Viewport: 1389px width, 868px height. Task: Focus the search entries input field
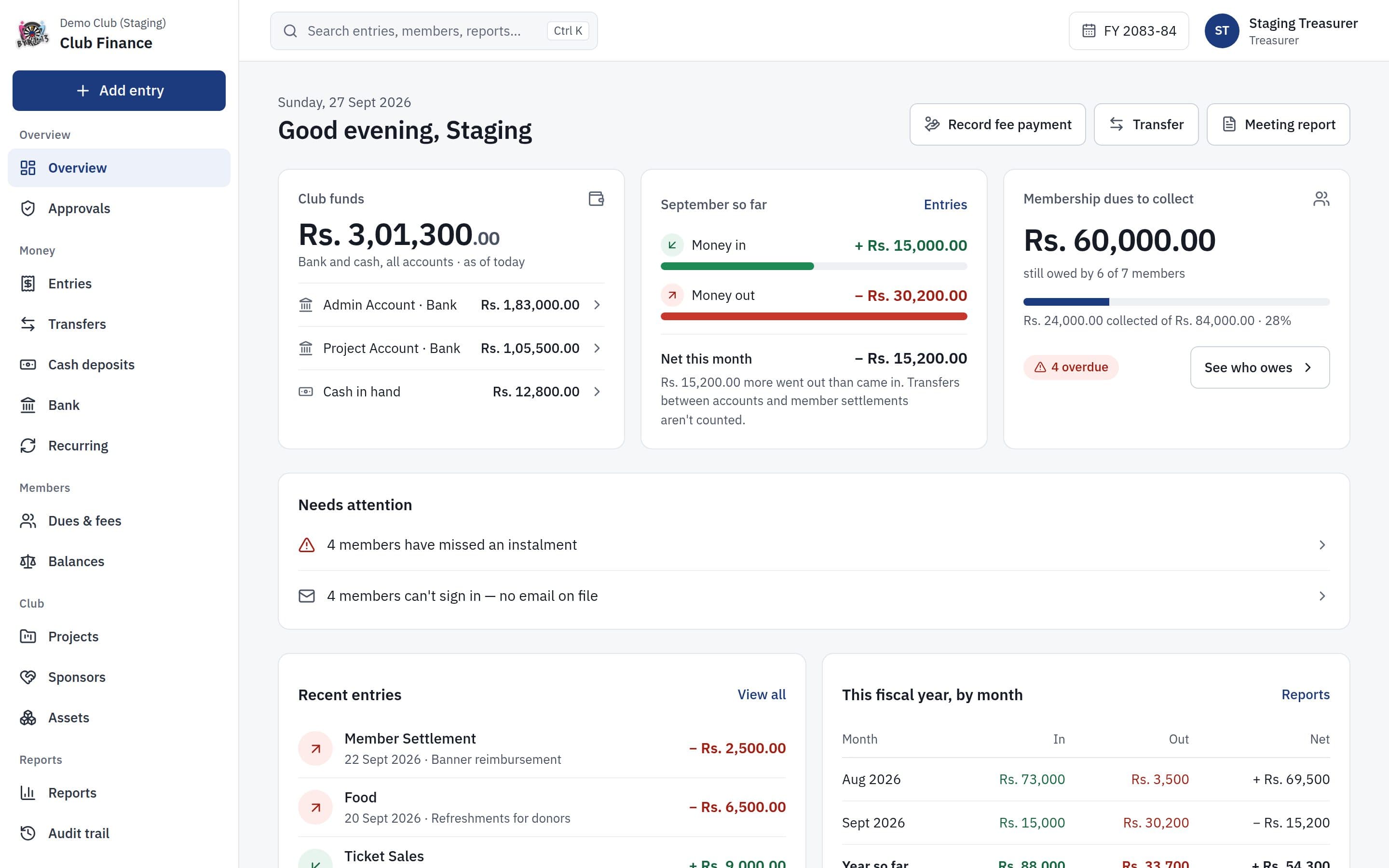[x=434, y=31]
